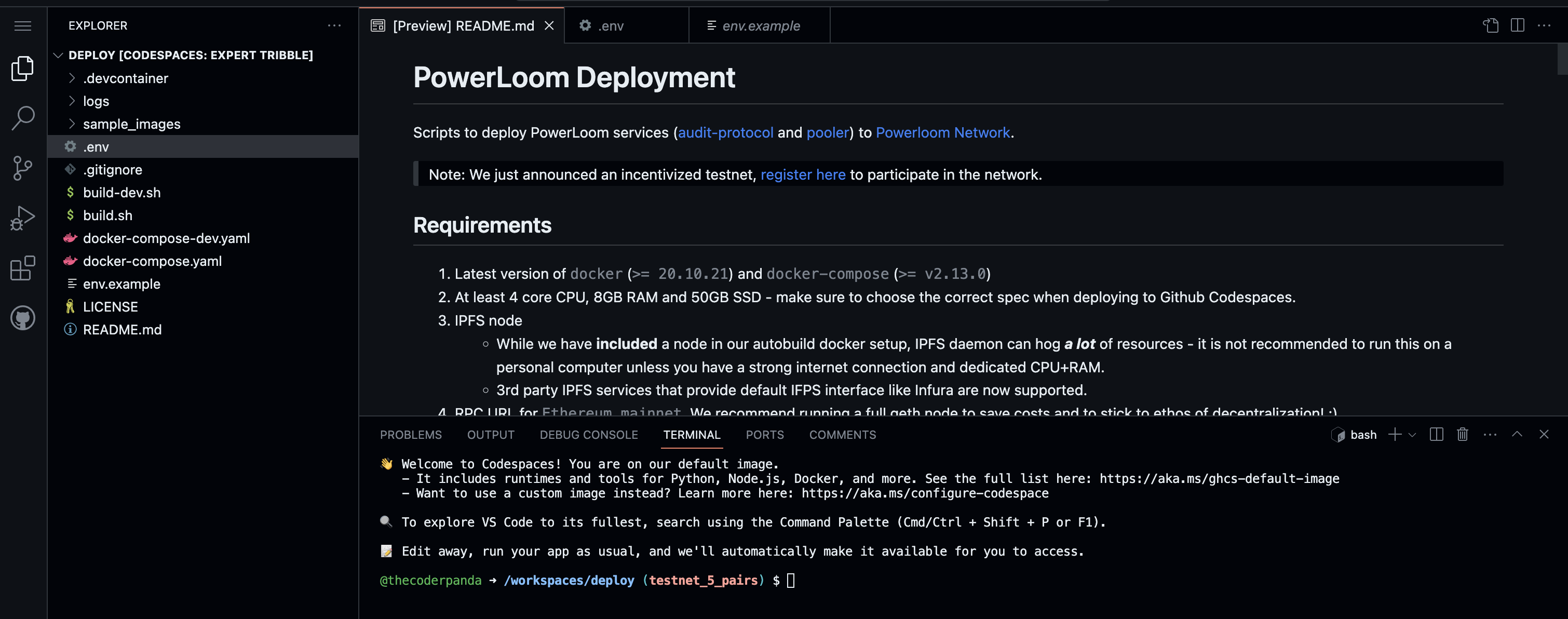Split the terminal panel
The width and height of the screenshot is (1568, 619).
pyautogui.click(x=1436, y=435)
